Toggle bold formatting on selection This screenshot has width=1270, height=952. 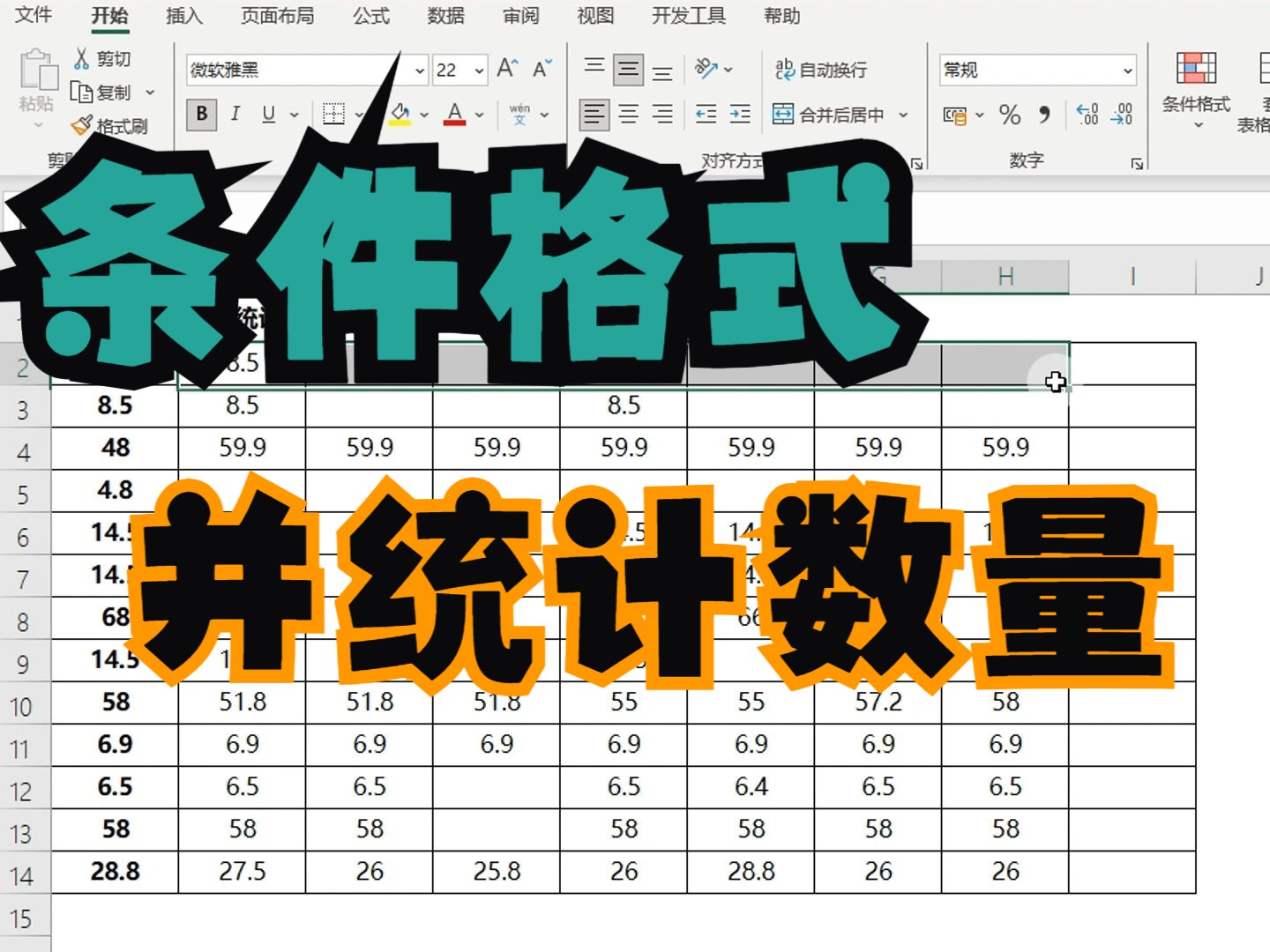pyautogui.click(x=201, y=114)
